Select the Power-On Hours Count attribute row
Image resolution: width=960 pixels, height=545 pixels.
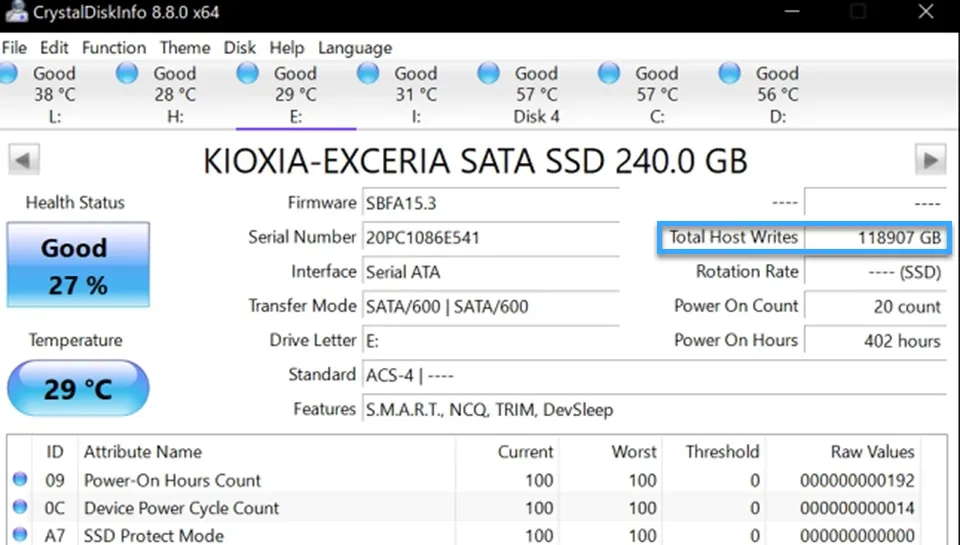[465, 480]
